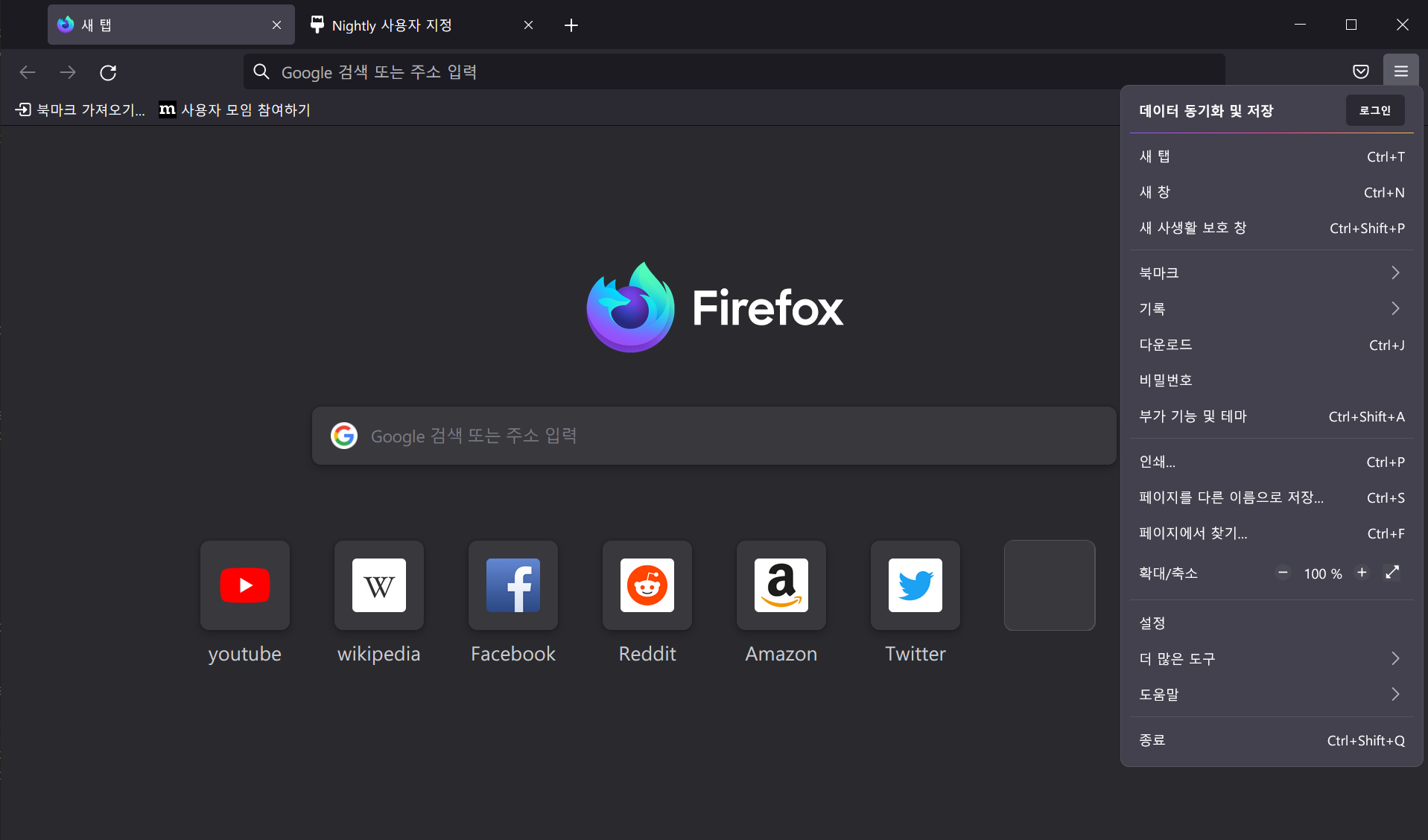Select 새 탭 menu item
The height and width of the screenshot is (840, 1428).
pyautogui.click(x=1272, y=156)
